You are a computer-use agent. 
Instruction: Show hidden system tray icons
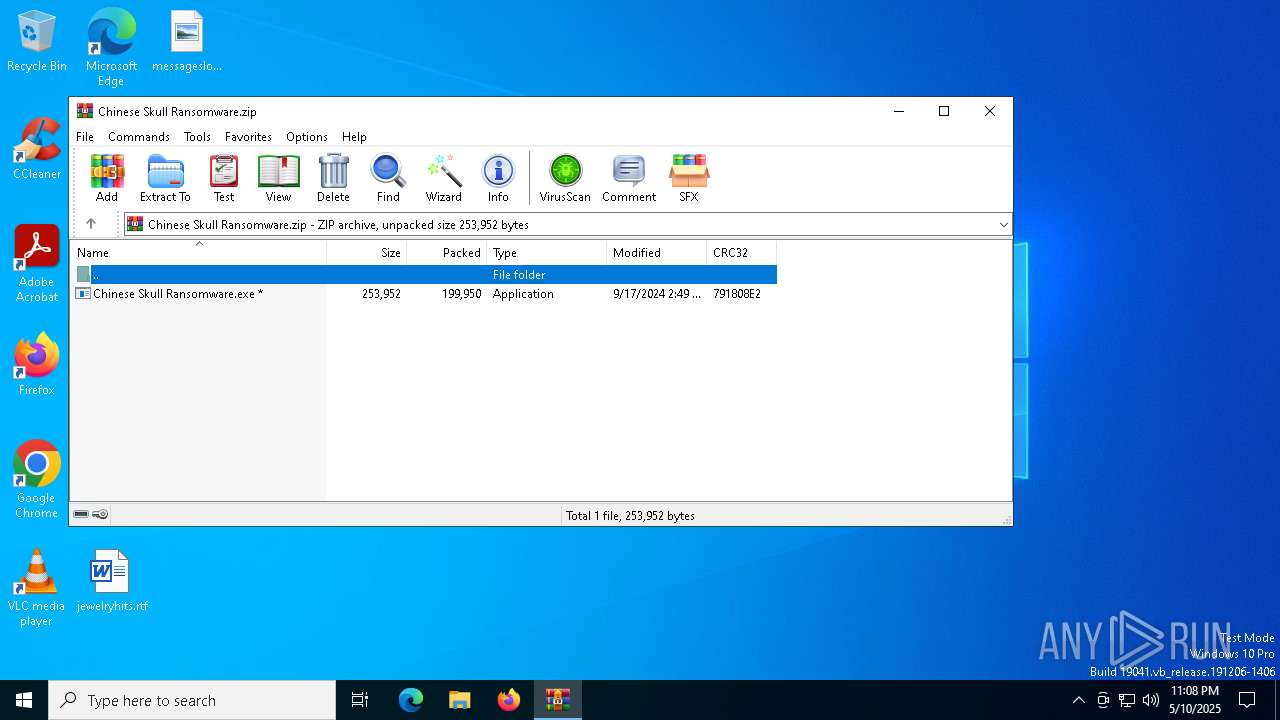coord(1078,700)
